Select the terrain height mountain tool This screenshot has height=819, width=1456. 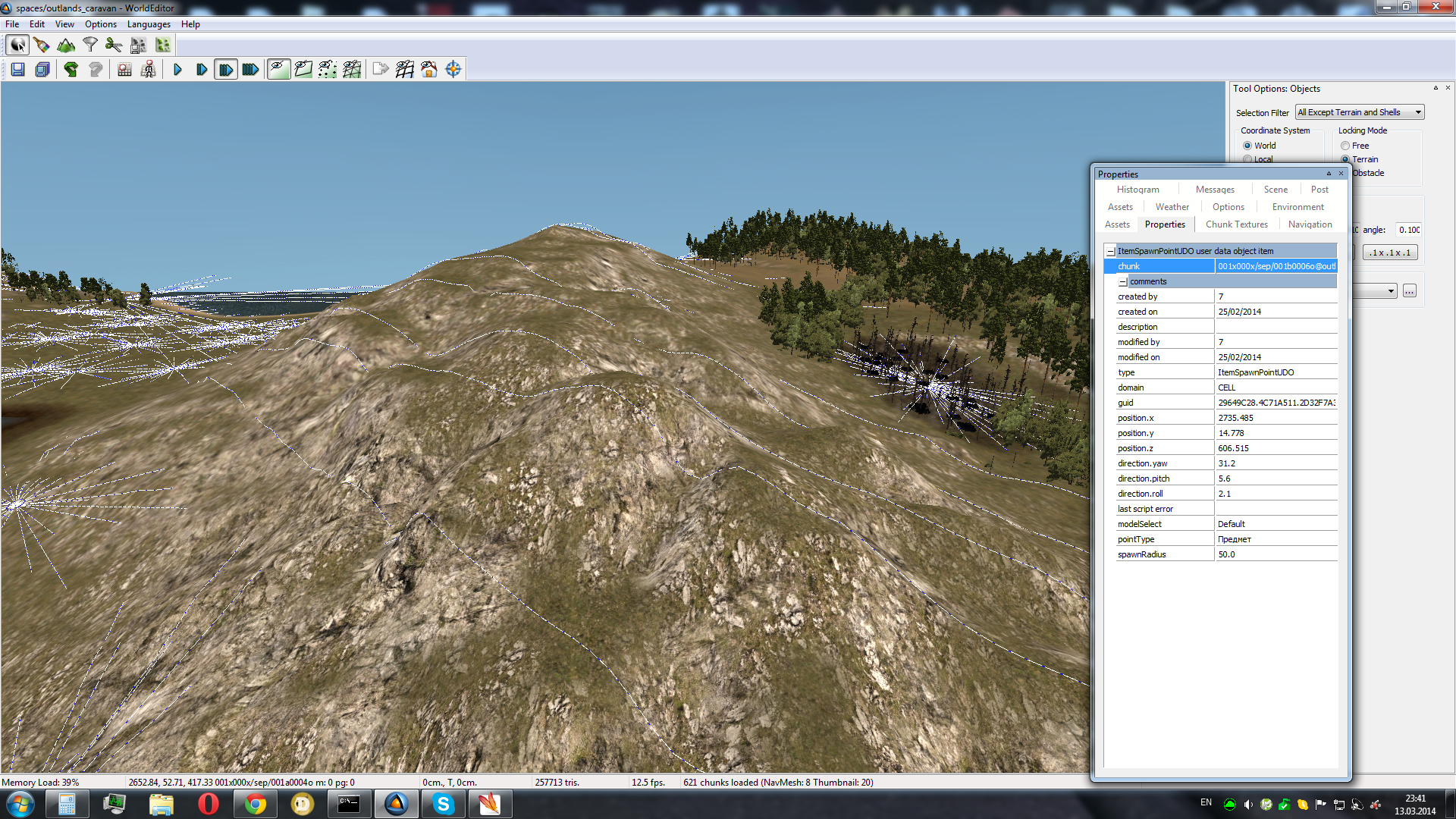pos(66,45)
